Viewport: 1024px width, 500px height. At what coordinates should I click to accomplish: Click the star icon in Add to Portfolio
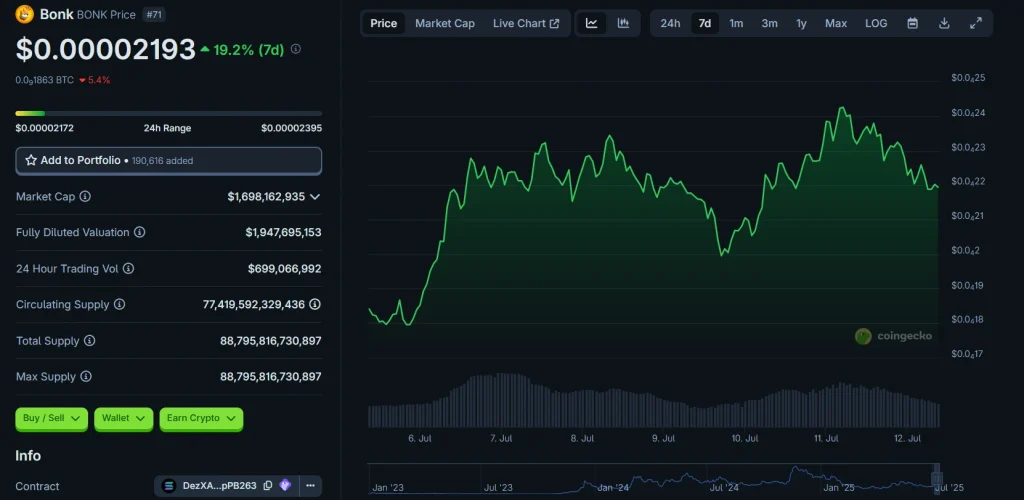[31, 160]
